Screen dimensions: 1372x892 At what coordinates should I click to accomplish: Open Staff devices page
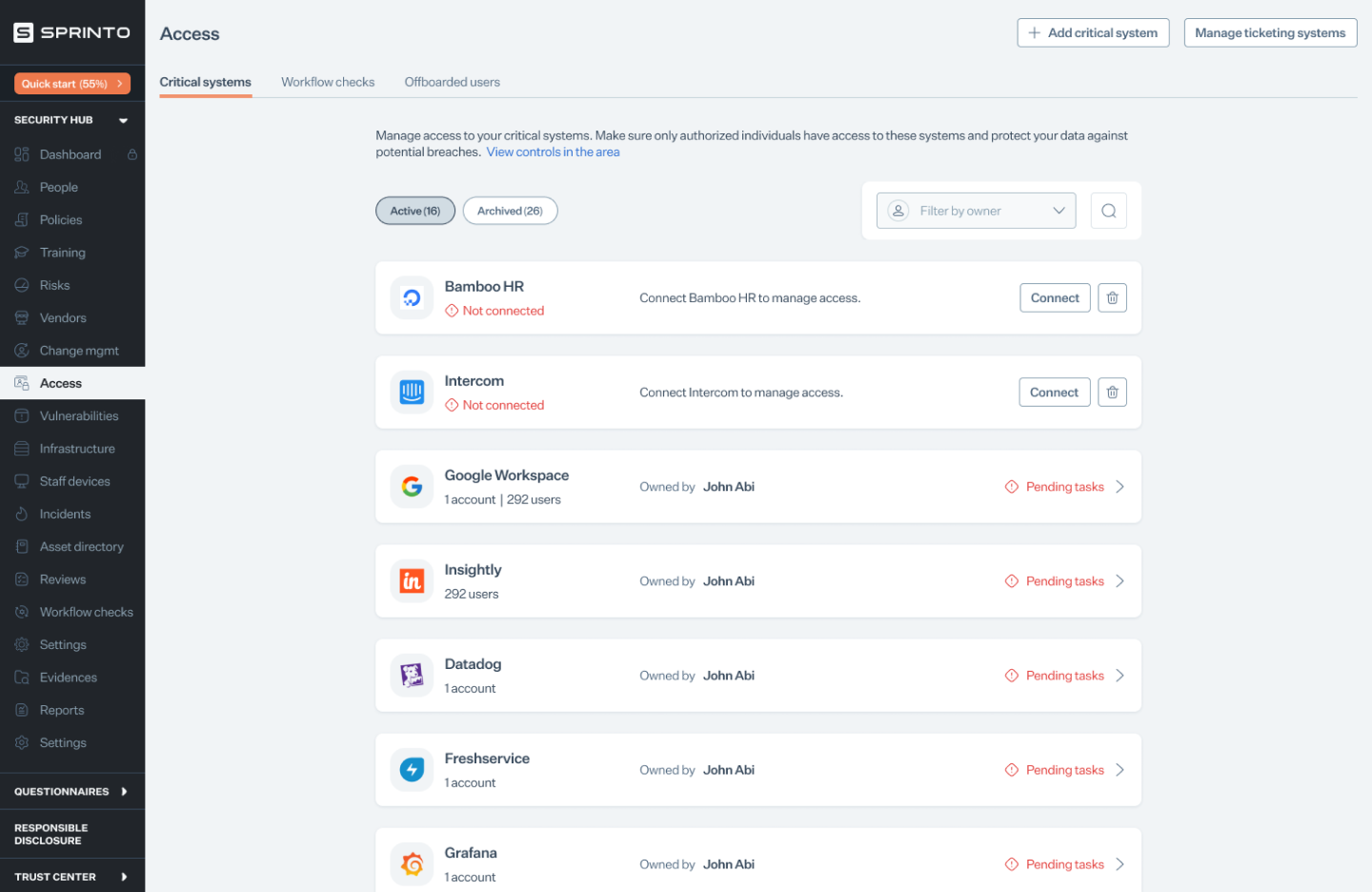click(75, 481)
